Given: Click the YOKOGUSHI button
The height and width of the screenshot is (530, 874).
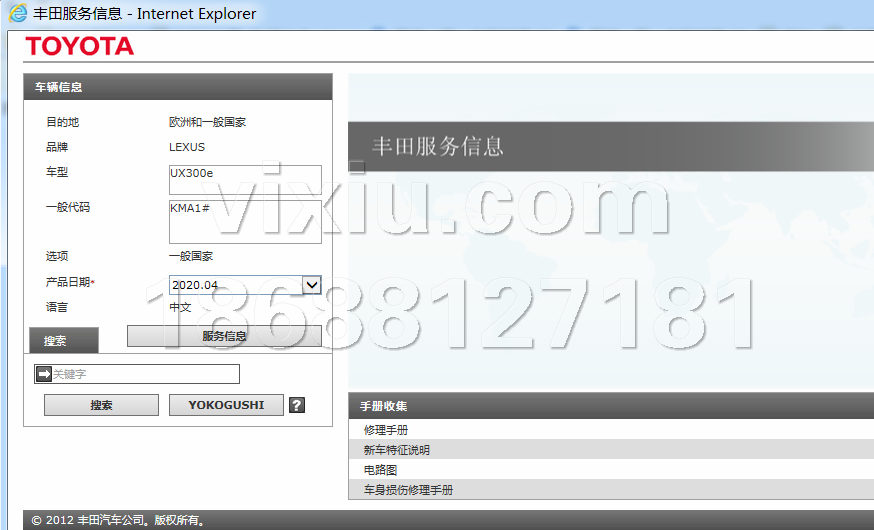Looking at the screenshot, I should 226,405.
